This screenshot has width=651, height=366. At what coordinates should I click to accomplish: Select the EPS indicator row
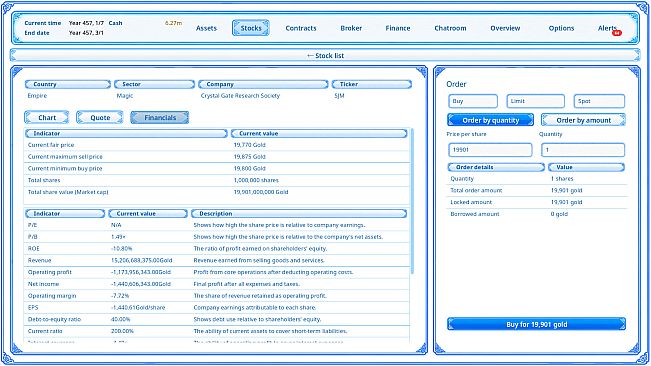click(217, 307)
